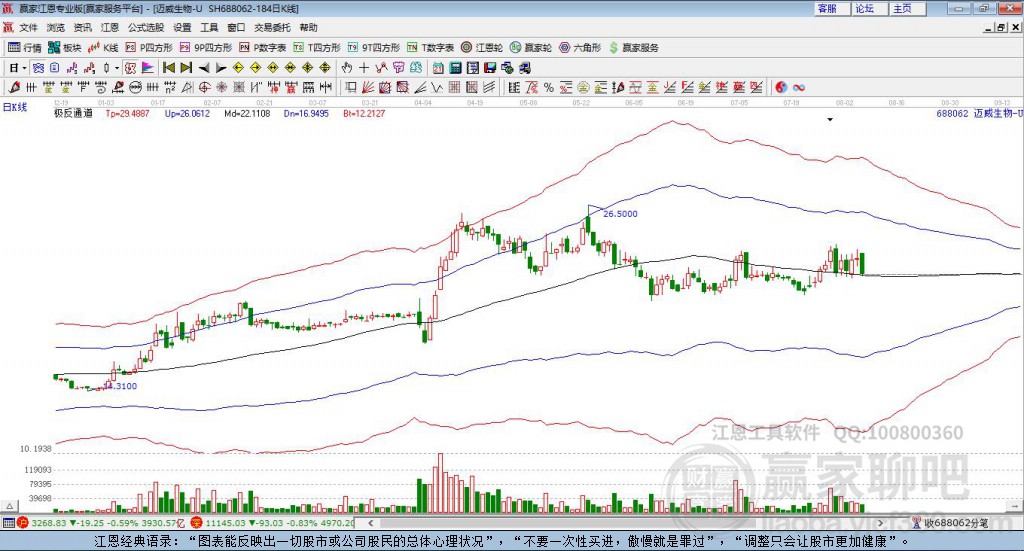Click the 日K线 chart label
This screenshot has height=551, width=1024.
(x=15, y=107)
